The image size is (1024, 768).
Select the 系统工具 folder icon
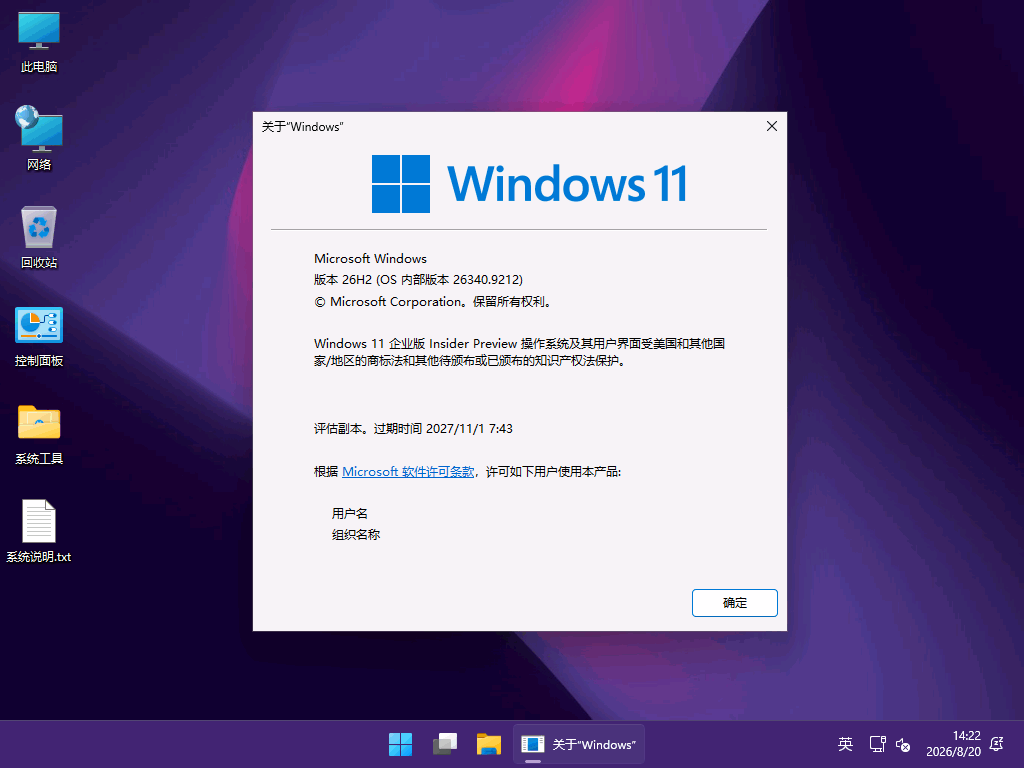(39, 434)
